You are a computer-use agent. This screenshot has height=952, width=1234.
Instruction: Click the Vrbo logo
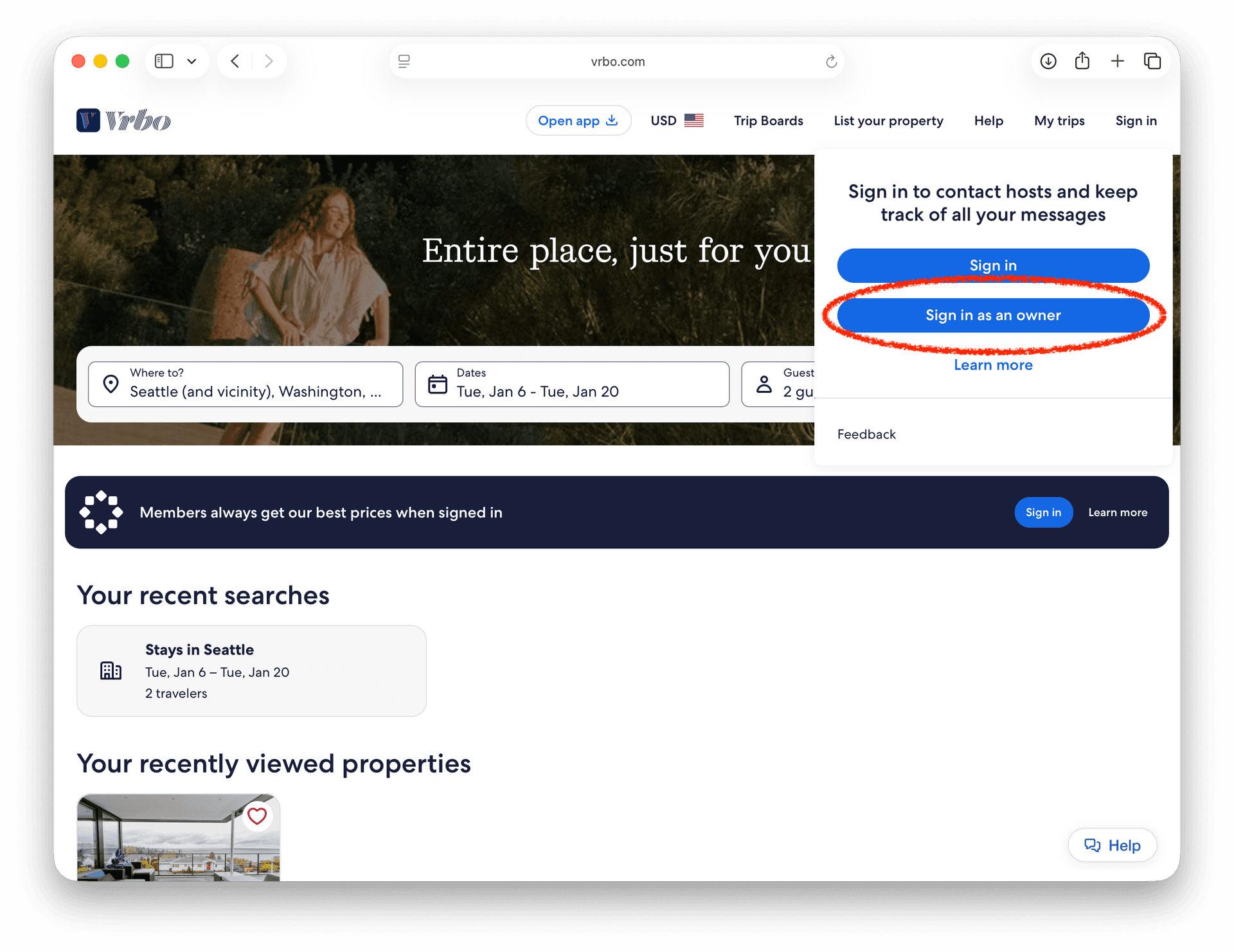pos(123,120)
